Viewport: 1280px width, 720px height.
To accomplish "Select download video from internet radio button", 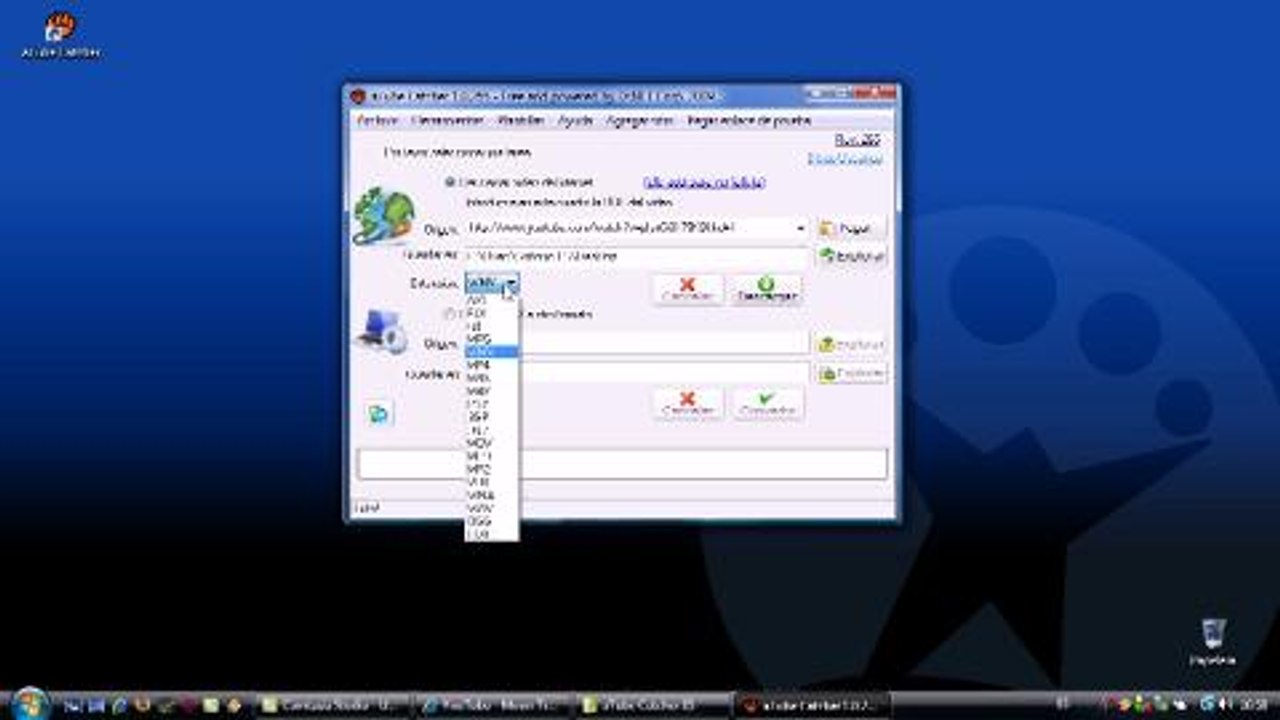I will point(450,182).
